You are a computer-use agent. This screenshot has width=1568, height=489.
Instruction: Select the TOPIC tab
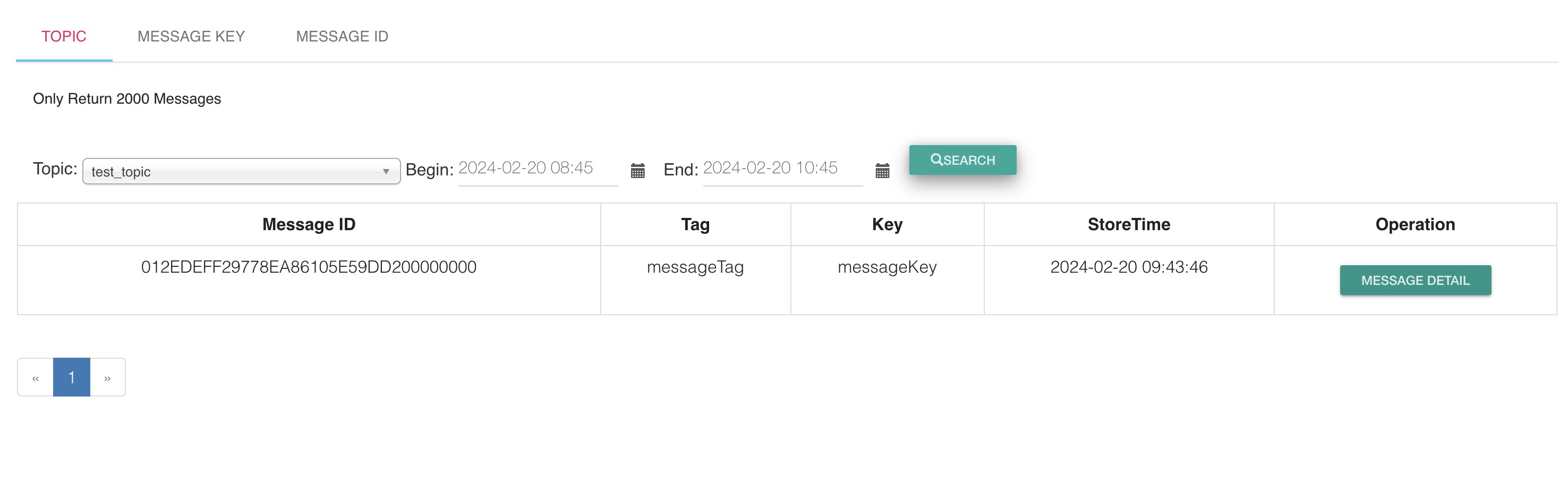64,36
